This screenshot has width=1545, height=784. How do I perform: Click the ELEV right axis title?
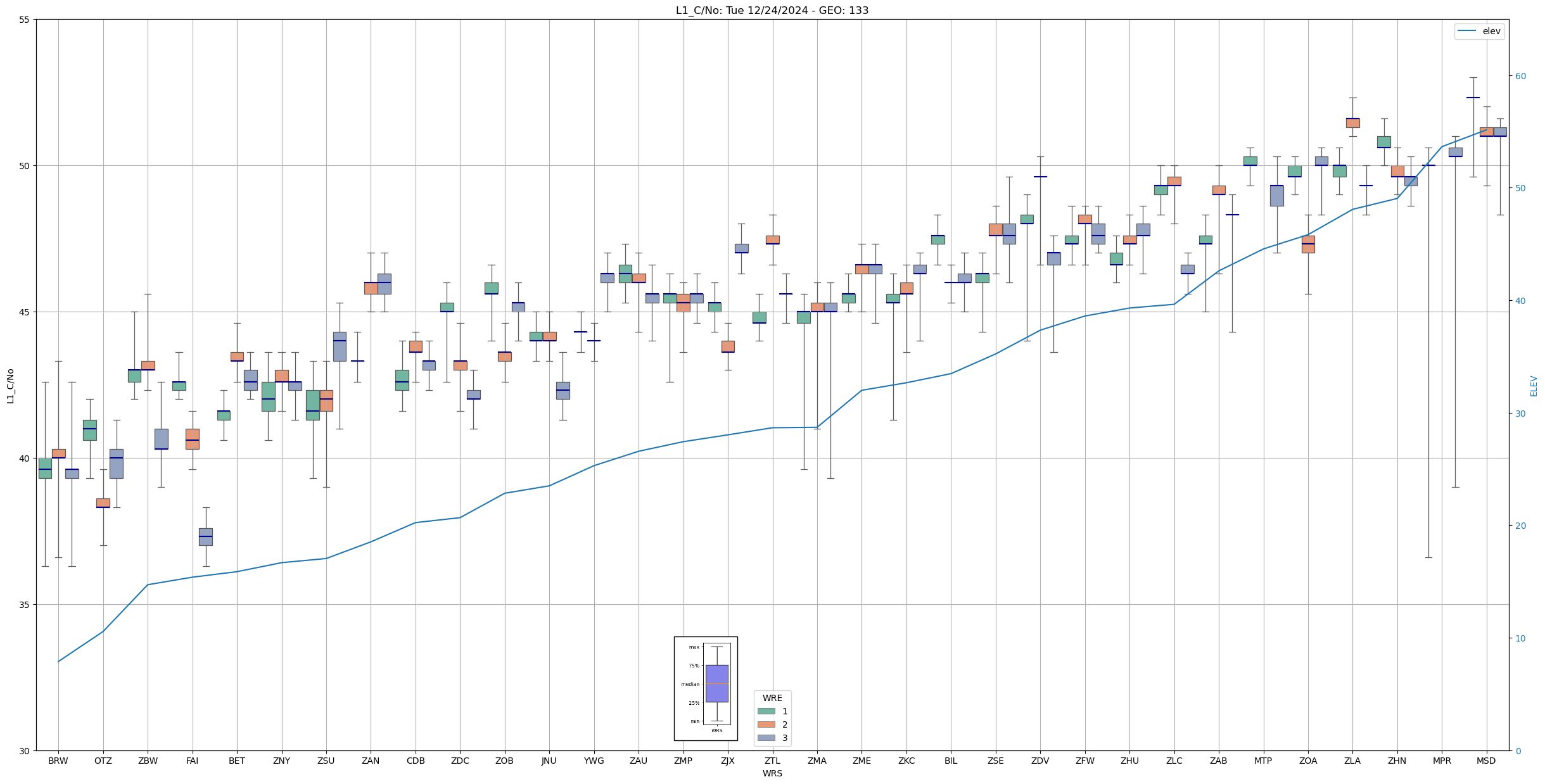(1534, 386)
